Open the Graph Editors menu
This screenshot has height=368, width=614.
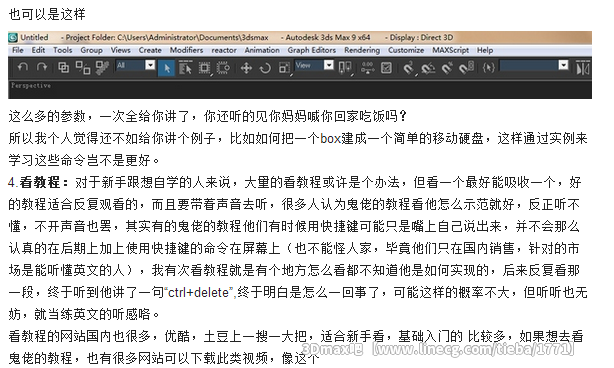(x=312, y=50)
